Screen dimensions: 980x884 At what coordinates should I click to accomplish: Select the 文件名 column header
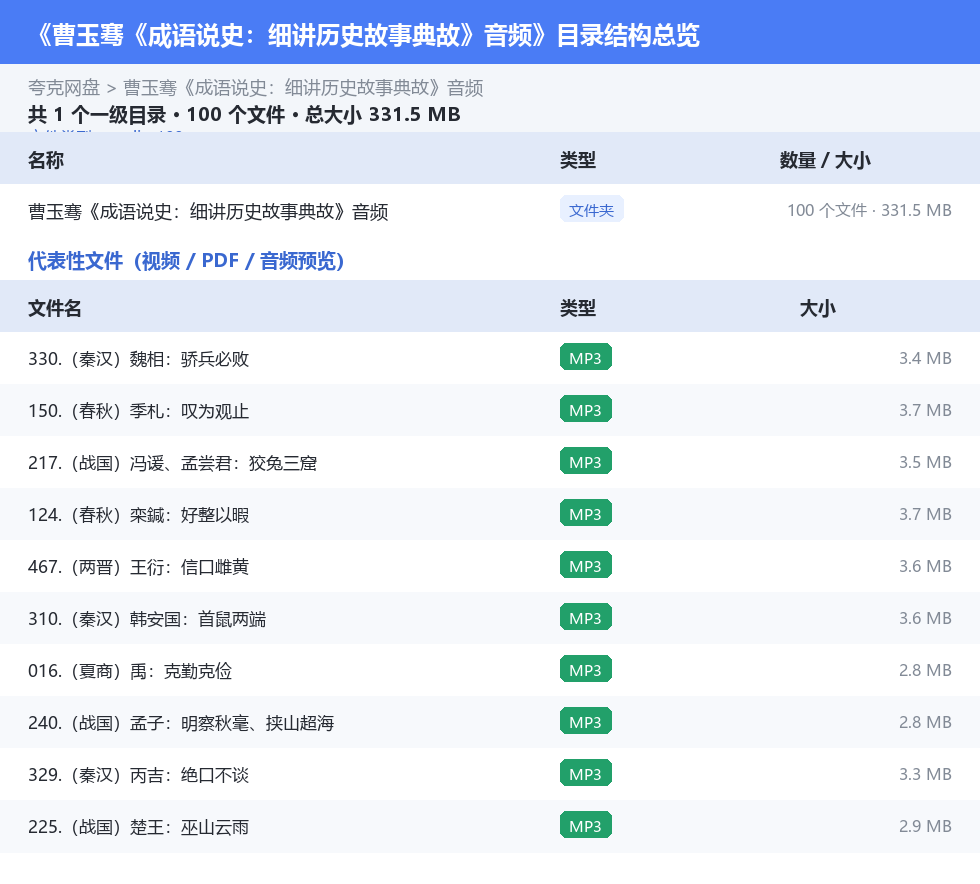(x=54, y=308)
